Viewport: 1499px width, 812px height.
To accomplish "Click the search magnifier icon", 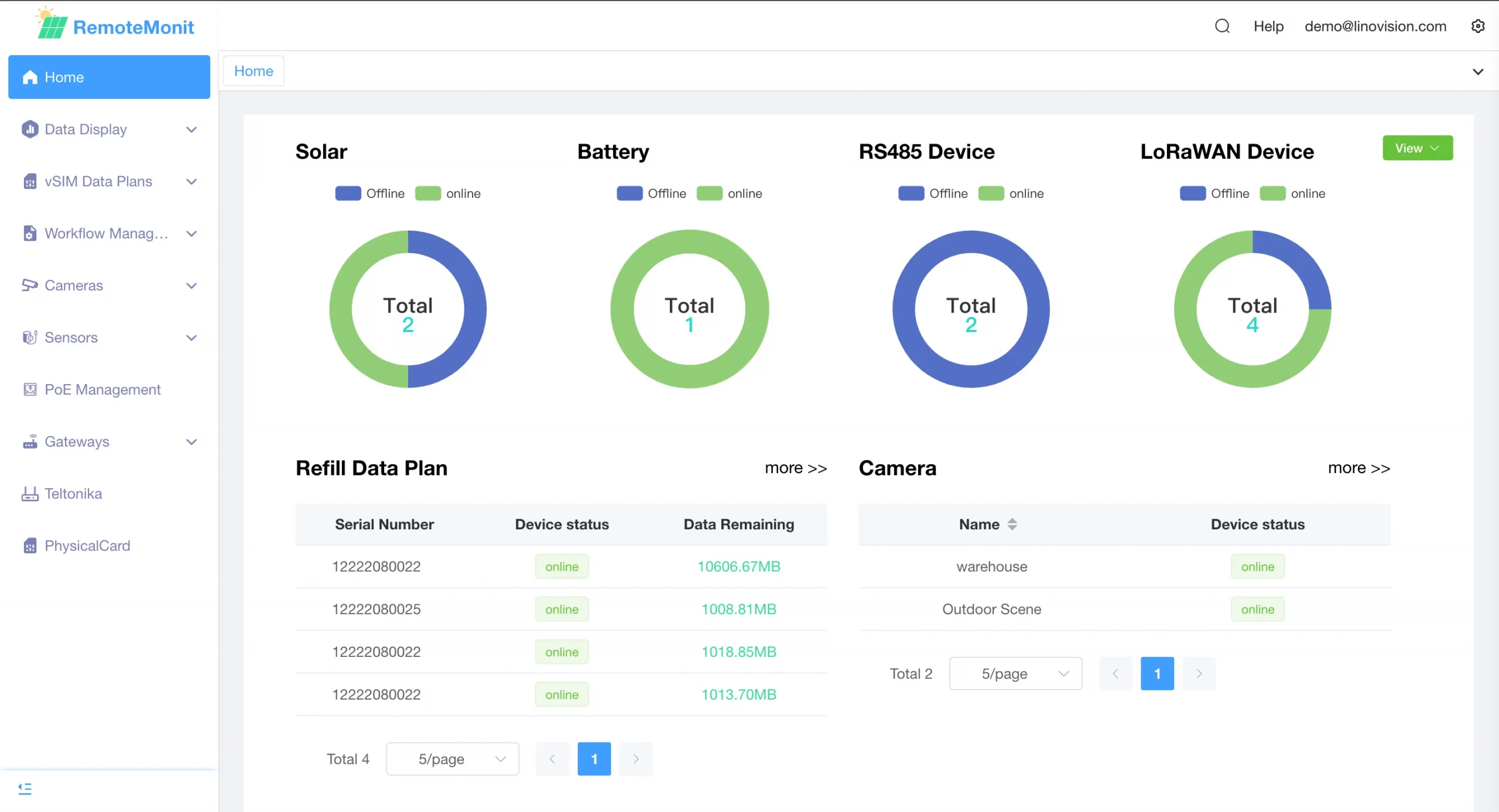I will click(1222, 26).
